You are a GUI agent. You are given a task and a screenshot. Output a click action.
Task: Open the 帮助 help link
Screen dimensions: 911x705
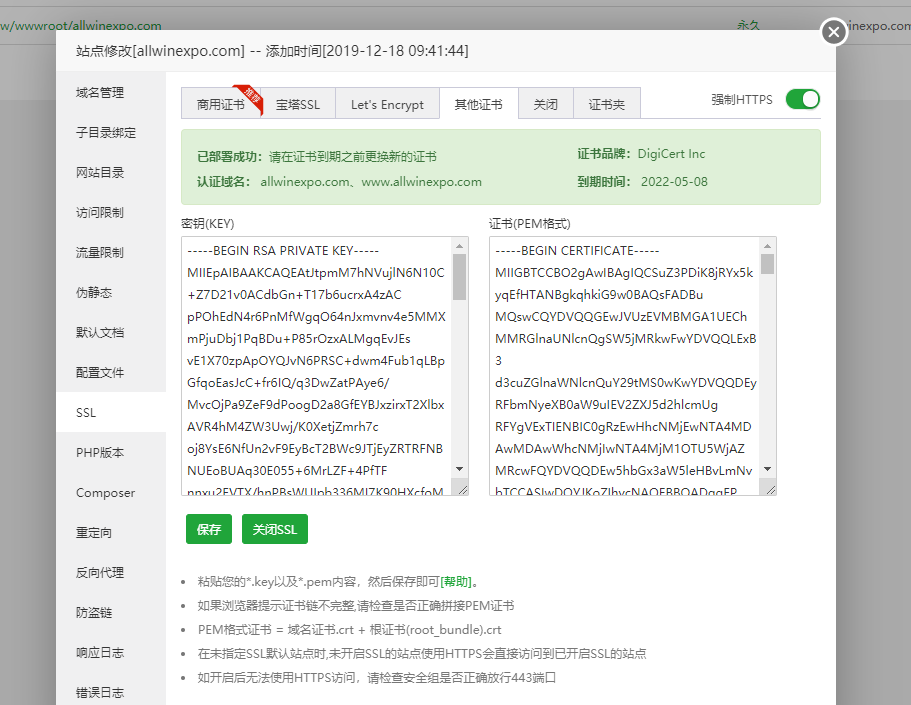[459, 582]
